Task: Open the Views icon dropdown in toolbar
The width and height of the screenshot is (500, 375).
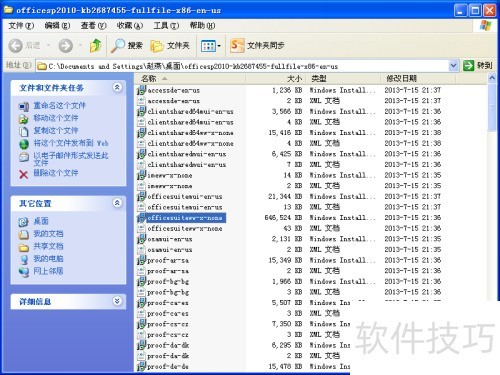Action: point(211,46)
